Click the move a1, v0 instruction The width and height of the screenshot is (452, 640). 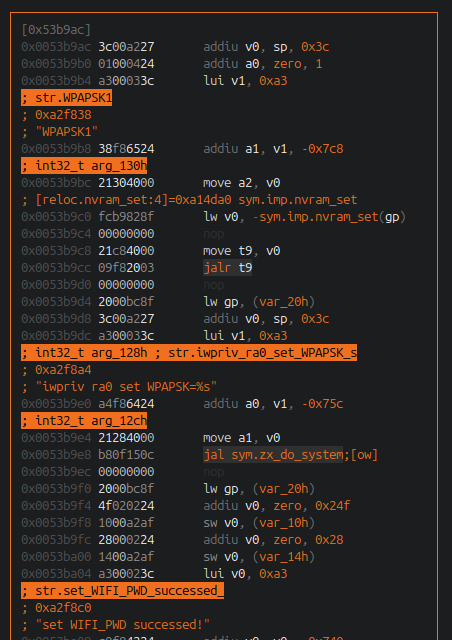pyautogui.click(x=242, y=438)
